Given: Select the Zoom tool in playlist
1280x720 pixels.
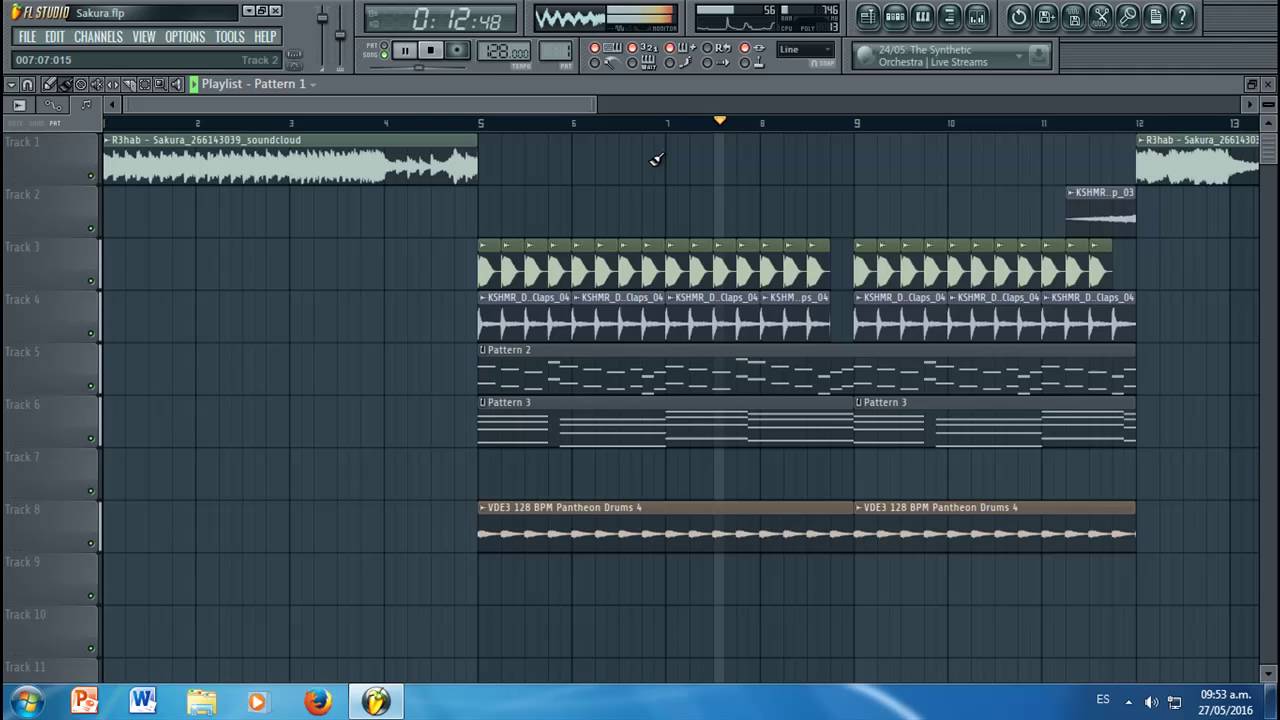Looking at the screenshot, I should [160, 84].
